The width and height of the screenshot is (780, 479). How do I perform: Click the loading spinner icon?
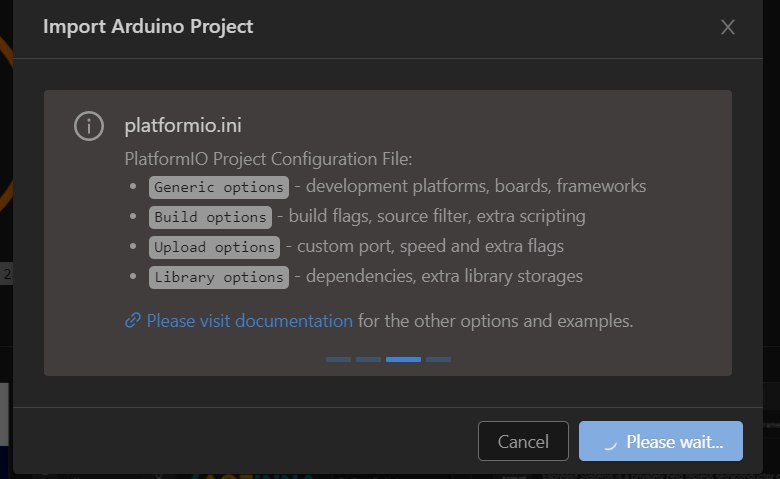607,441
